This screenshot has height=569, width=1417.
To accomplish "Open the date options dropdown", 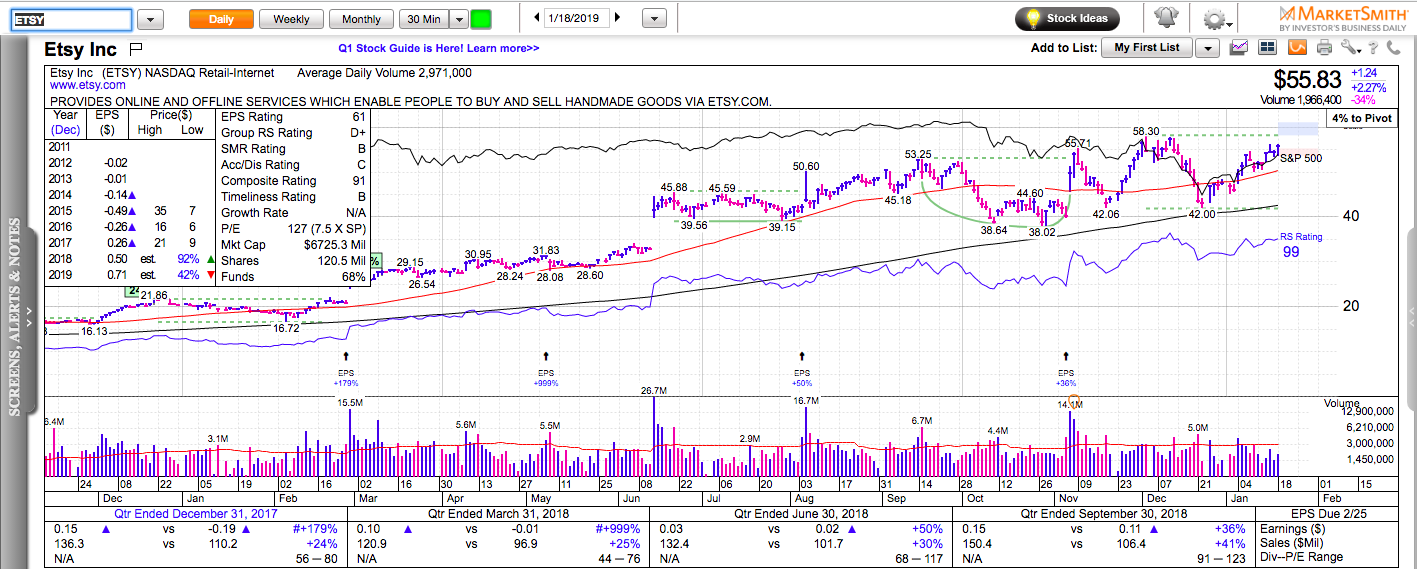I will tap(653, 19).
